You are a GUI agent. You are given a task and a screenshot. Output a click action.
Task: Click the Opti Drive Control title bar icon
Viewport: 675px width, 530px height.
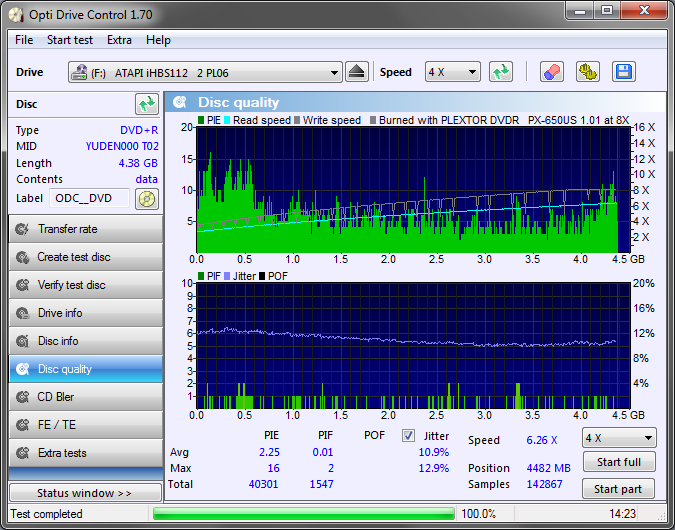point(16,15)
